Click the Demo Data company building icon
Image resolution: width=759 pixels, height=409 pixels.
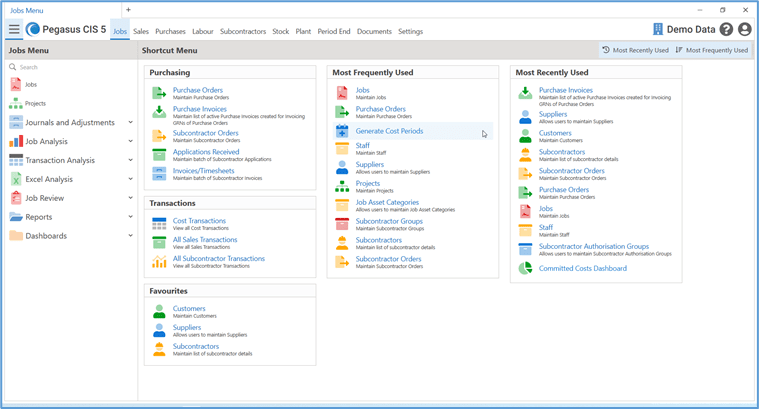click(658, 30)
